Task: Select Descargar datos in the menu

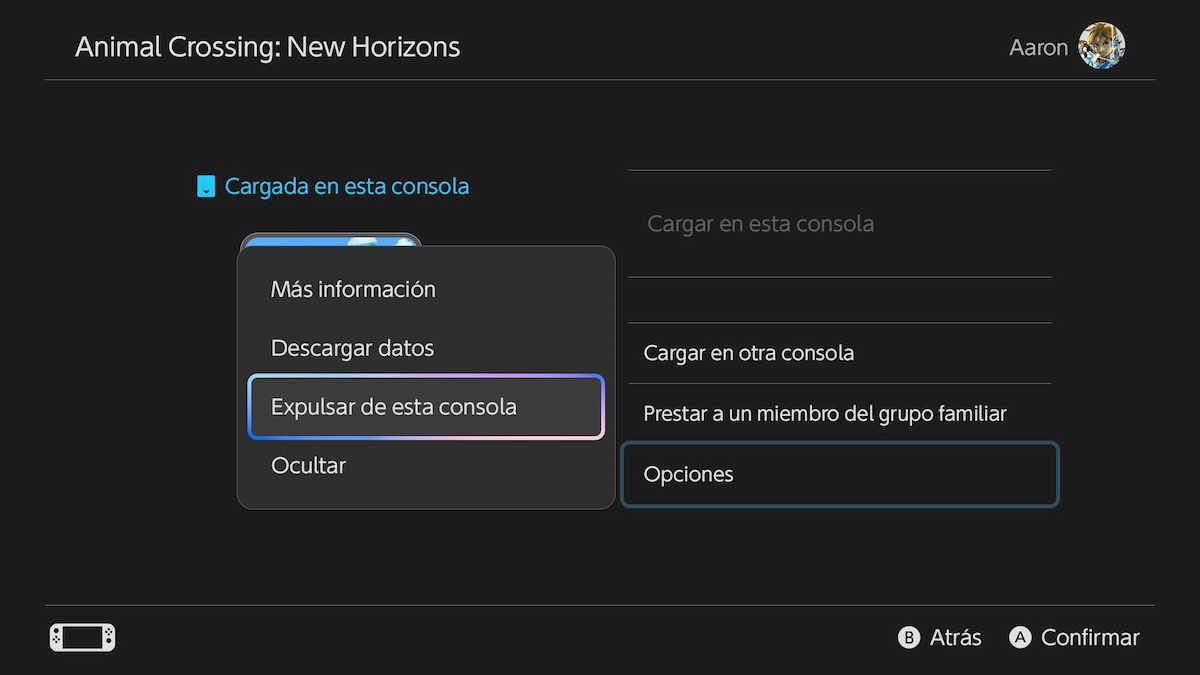Action: (352, 347)
